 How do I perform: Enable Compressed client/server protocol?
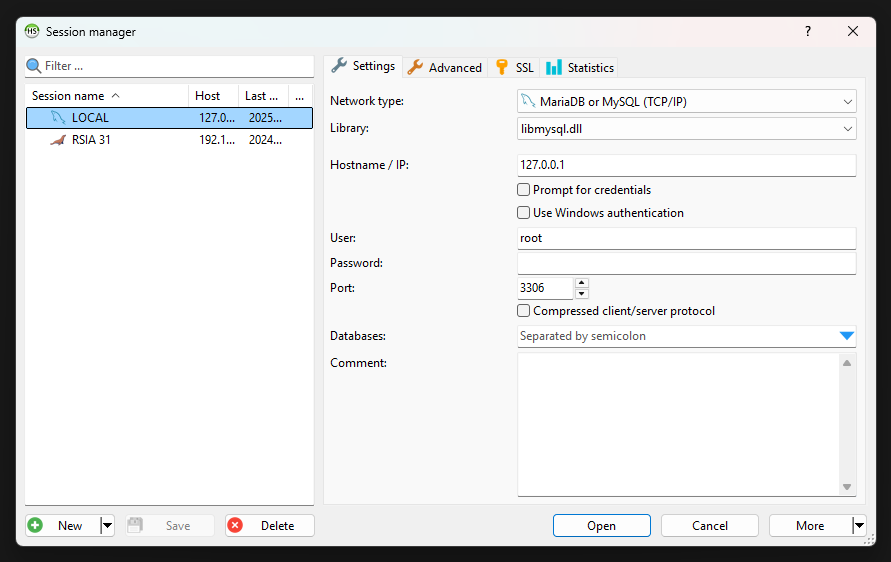click(523, 310)
